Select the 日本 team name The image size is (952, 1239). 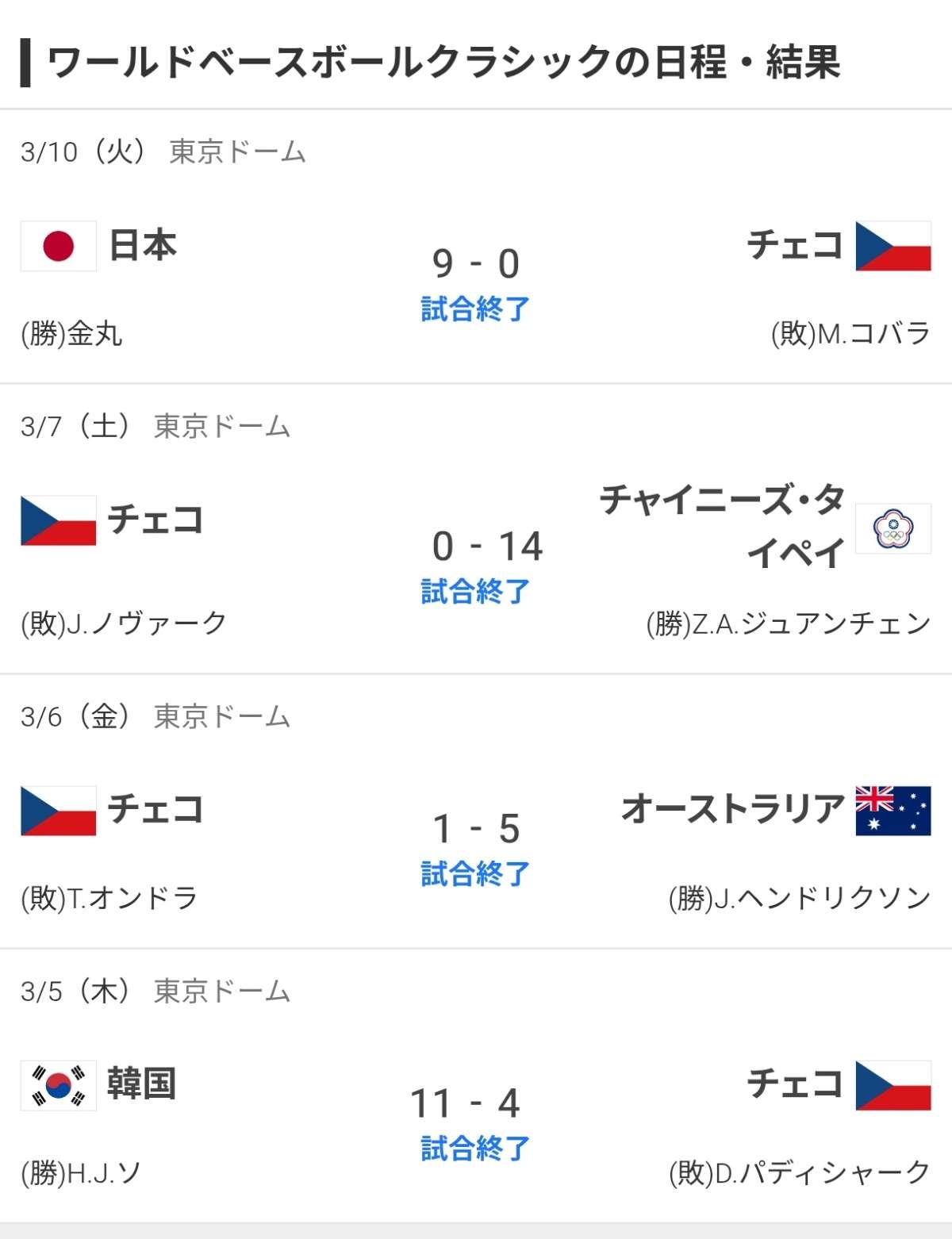point(143,245)
